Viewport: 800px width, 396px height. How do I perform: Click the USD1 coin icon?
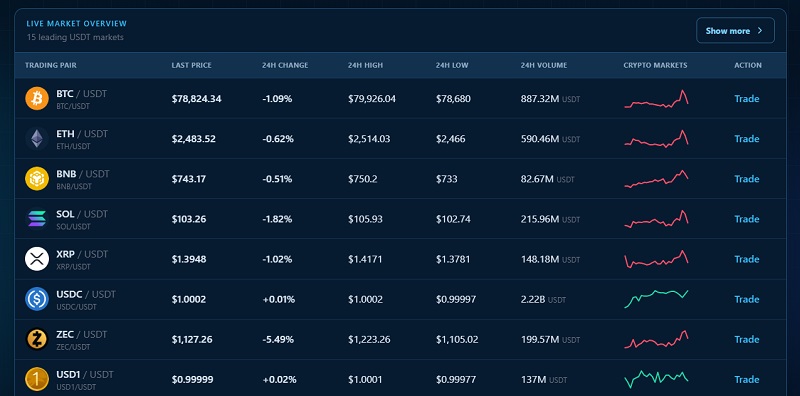pyautogui.click(x=37, y=380)
